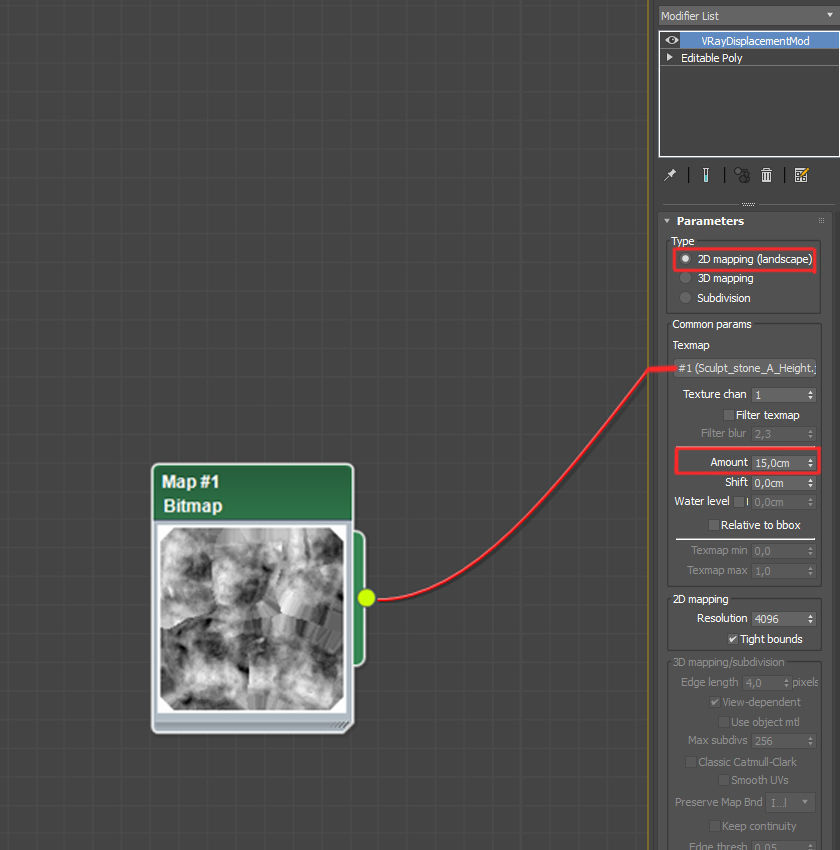Select 2D mapping (landscape) radio button
Viewport: 840px width, 850px height.
(686, 259)
